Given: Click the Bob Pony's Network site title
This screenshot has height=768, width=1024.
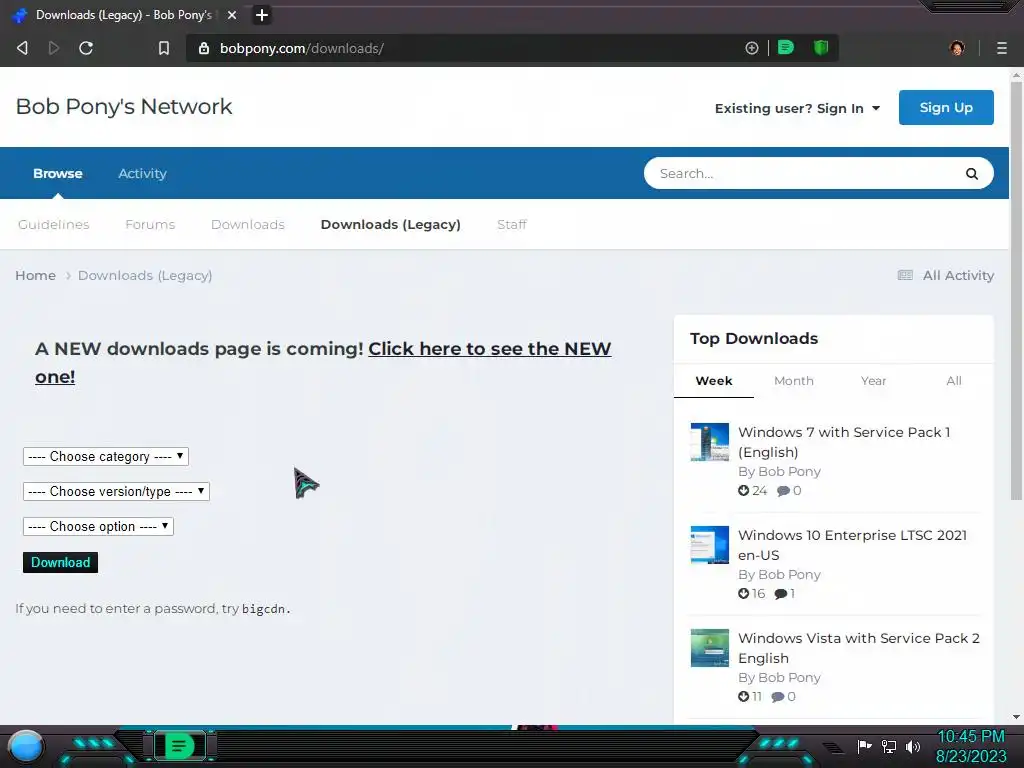Looking at the screenshot, I should point(124,106).
